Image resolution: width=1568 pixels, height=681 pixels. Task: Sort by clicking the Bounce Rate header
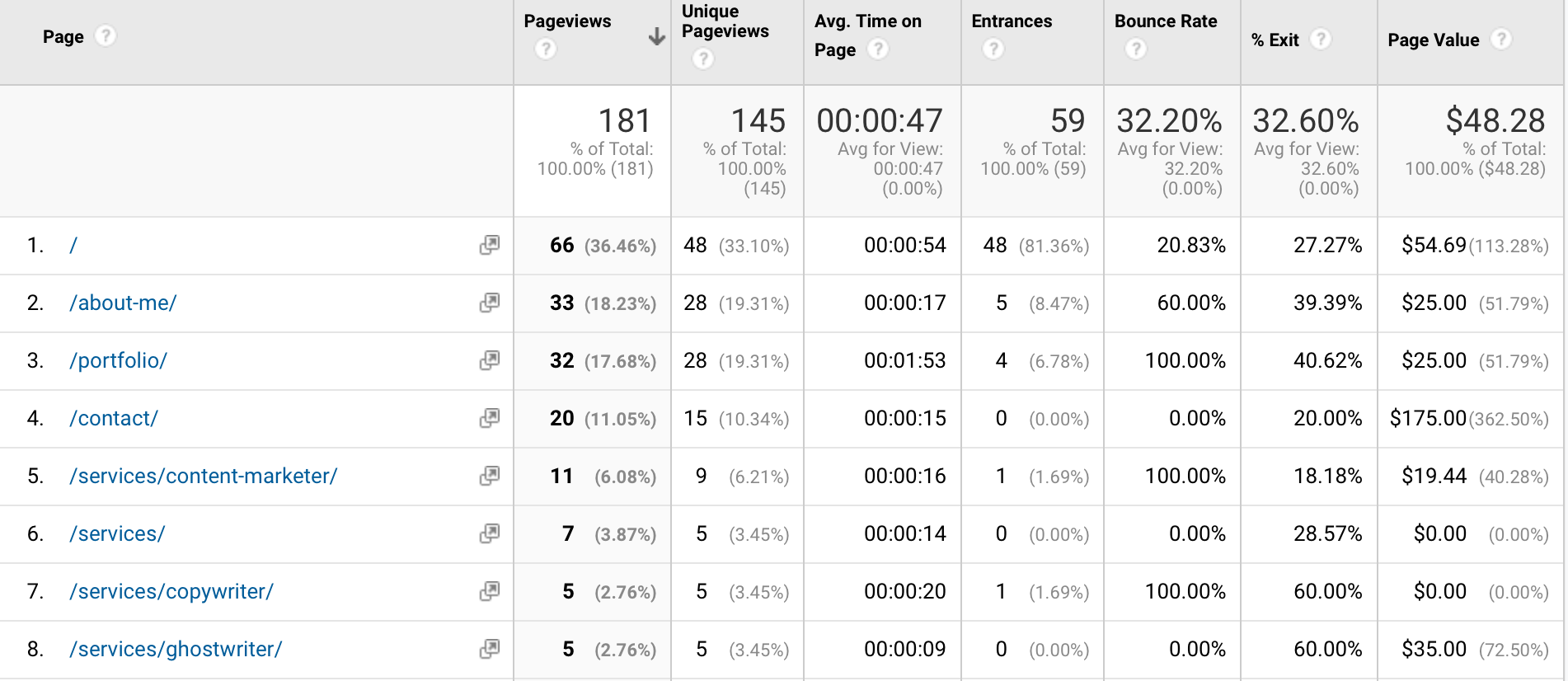coord(1165,21)
